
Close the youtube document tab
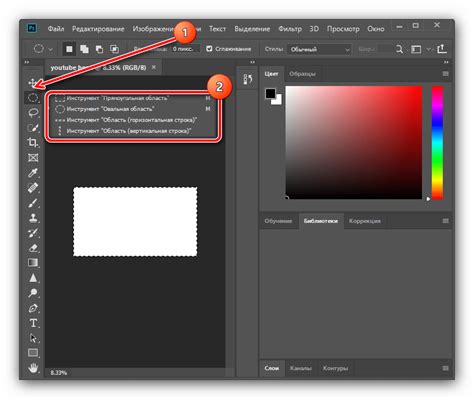(154, 67)
